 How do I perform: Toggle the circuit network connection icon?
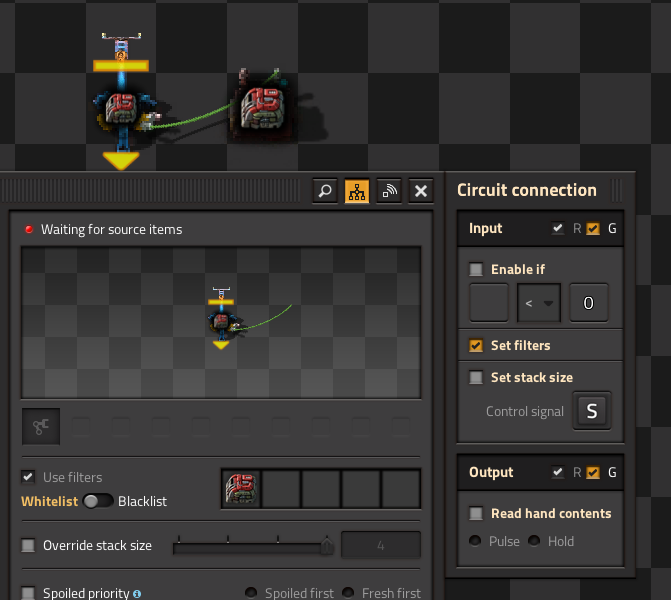pos(357,191)
